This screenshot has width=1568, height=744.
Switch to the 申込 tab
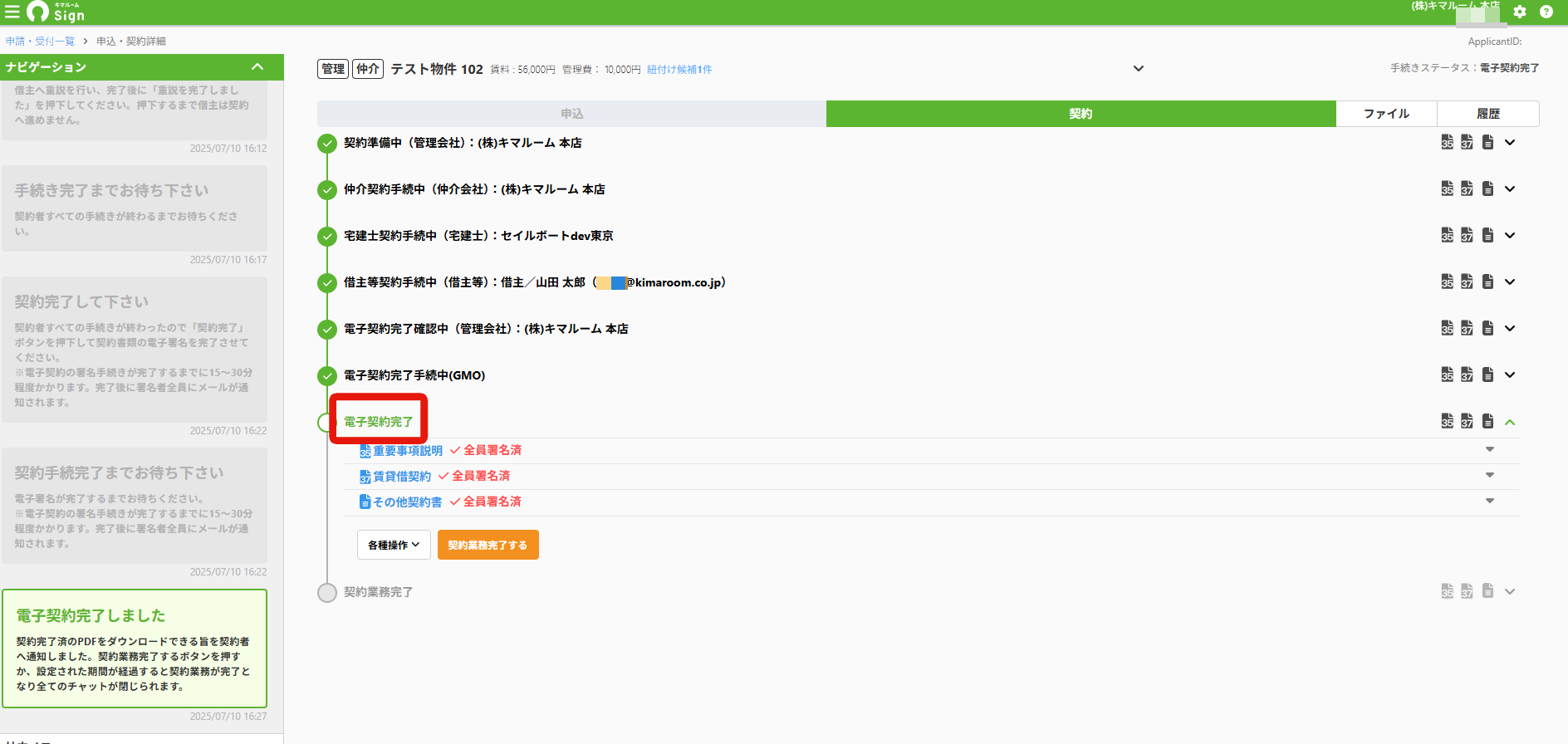571,114
